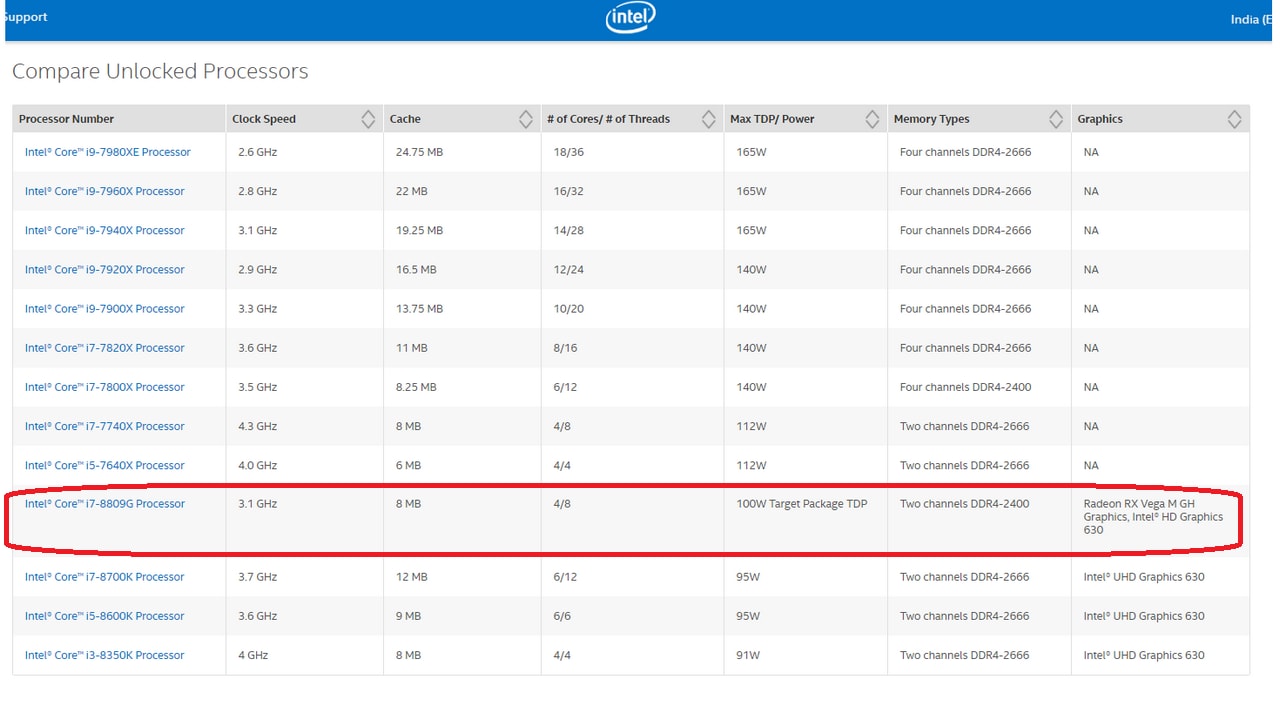Click the 6 MB cache value

408,464
